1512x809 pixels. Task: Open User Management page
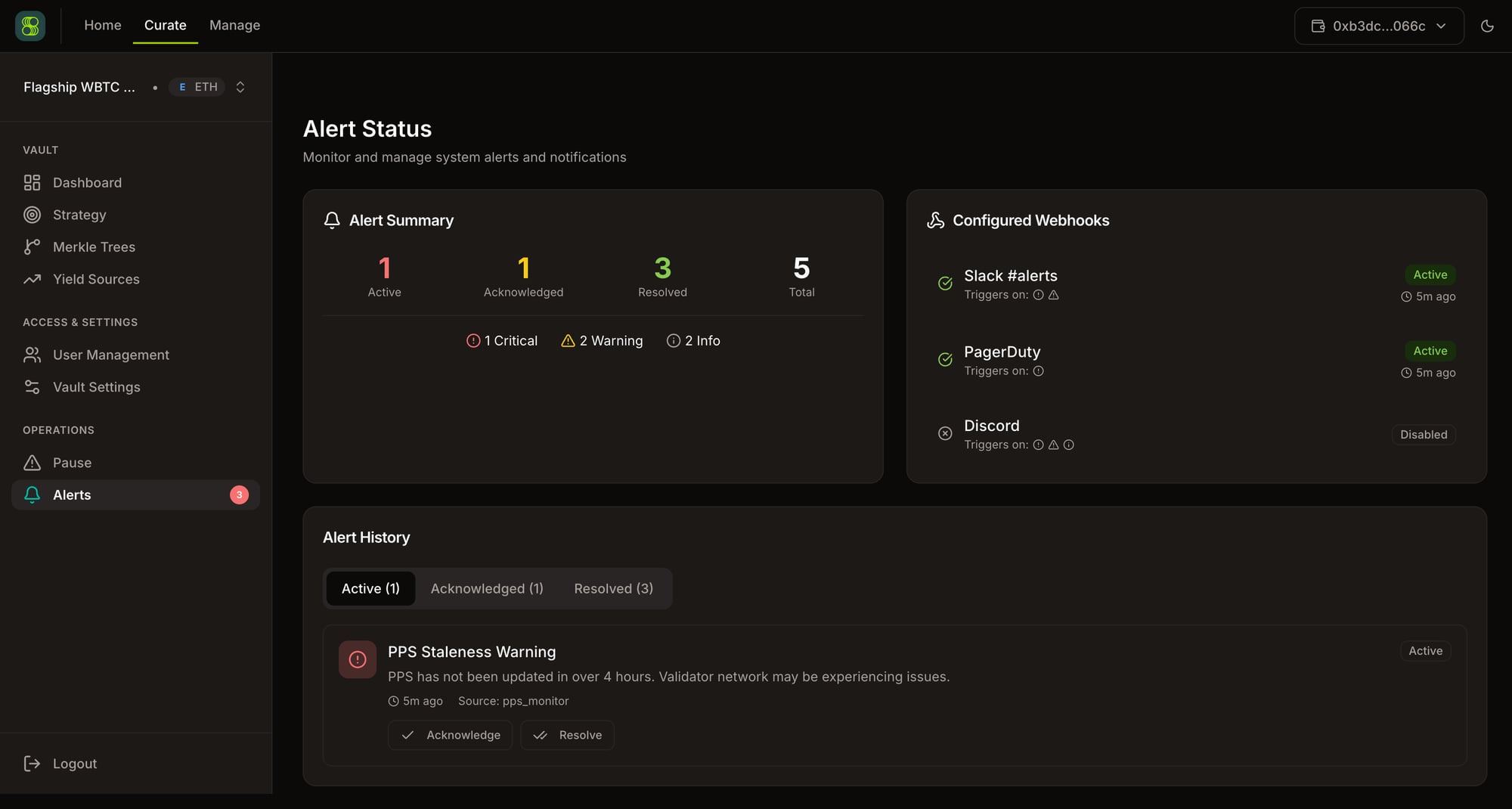pos(111,355)
